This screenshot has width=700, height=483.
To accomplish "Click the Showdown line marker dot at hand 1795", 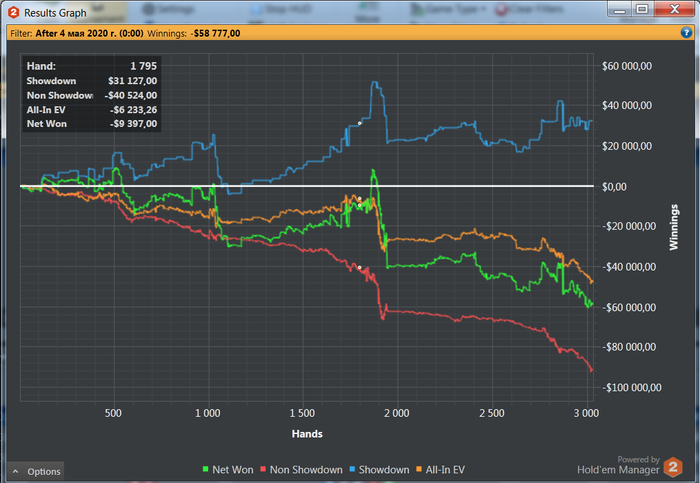I will [x=359, y=123].
